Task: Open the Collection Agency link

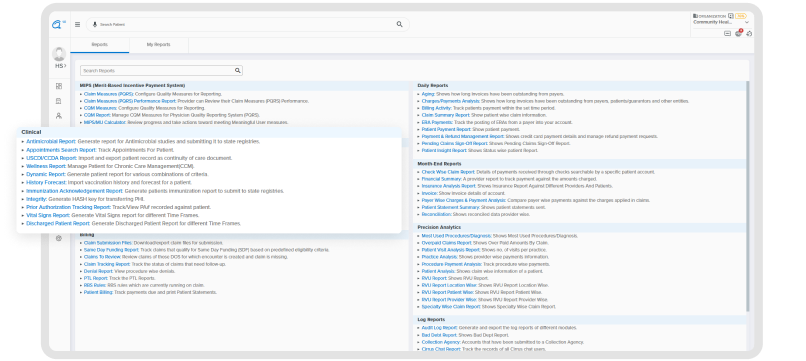Action: 440,342
